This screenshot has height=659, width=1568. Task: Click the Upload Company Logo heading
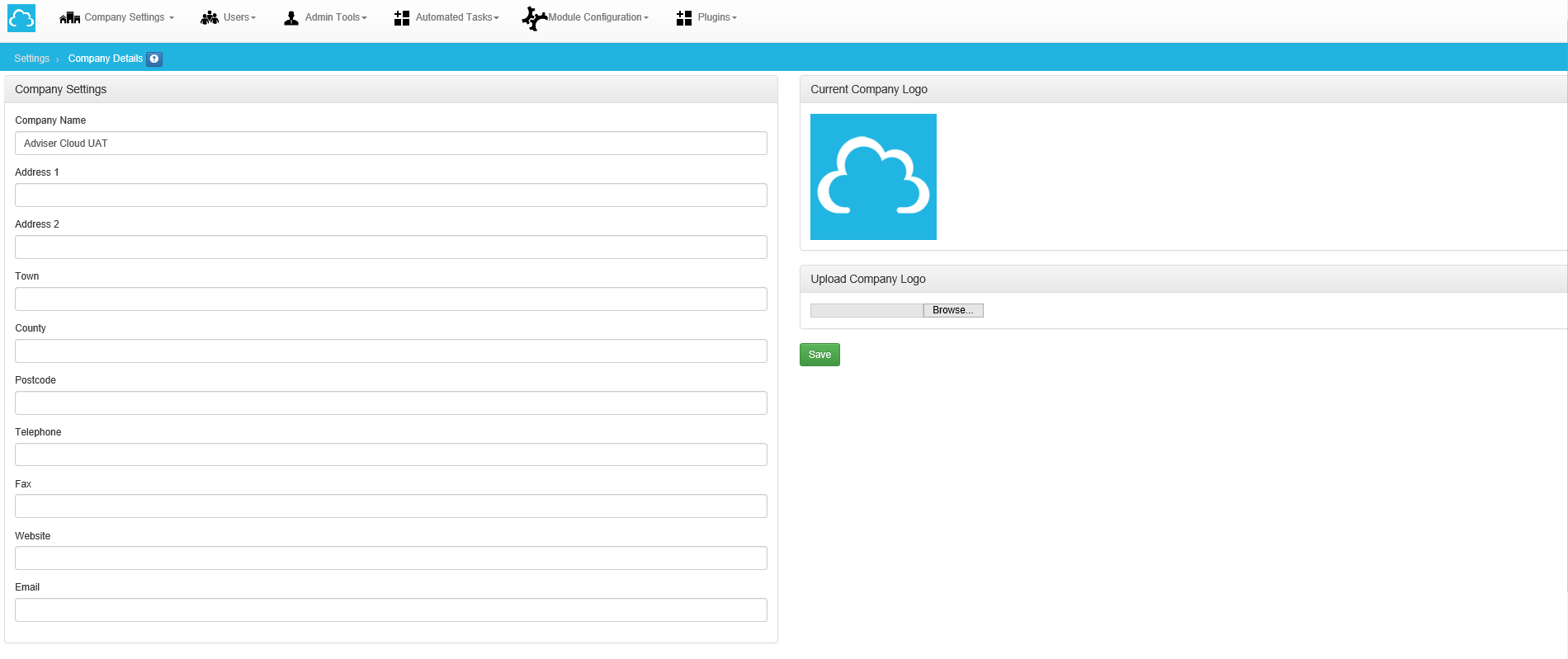point(868,279)
